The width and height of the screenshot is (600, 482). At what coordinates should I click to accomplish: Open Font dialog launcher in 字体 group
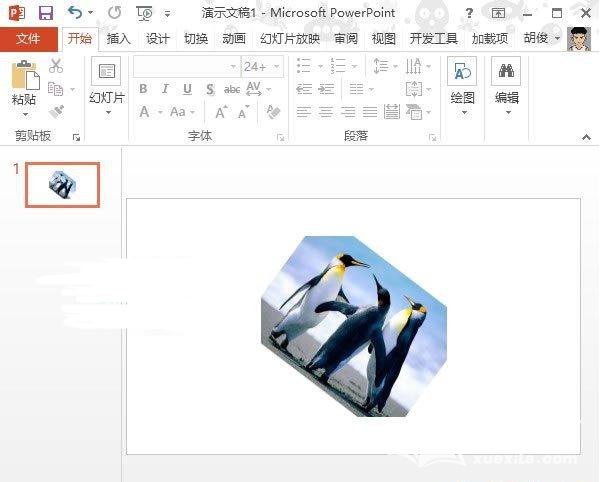click(x=281, y=136)
